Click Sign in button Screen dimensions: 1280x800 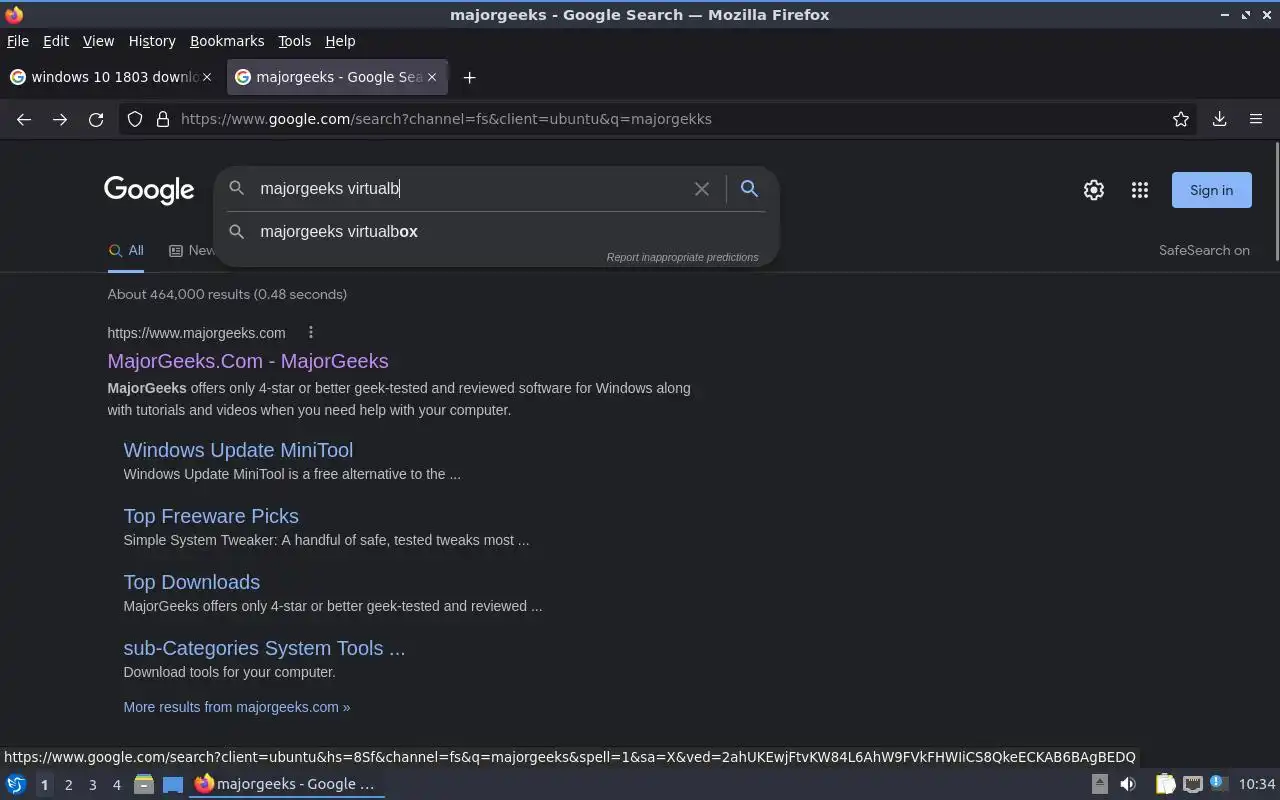coord(1211,190)
